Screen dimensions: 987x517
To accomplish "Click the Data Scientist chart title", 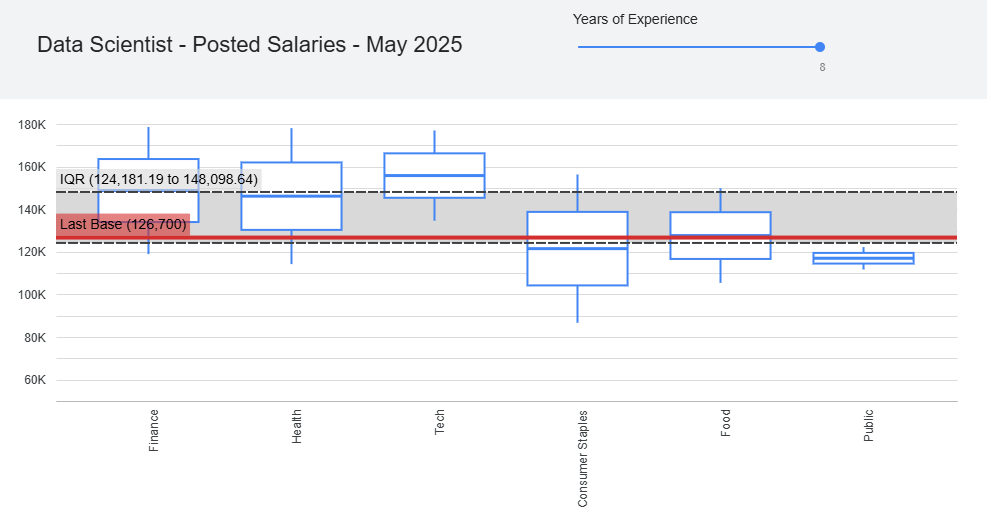I will (250, 45).
